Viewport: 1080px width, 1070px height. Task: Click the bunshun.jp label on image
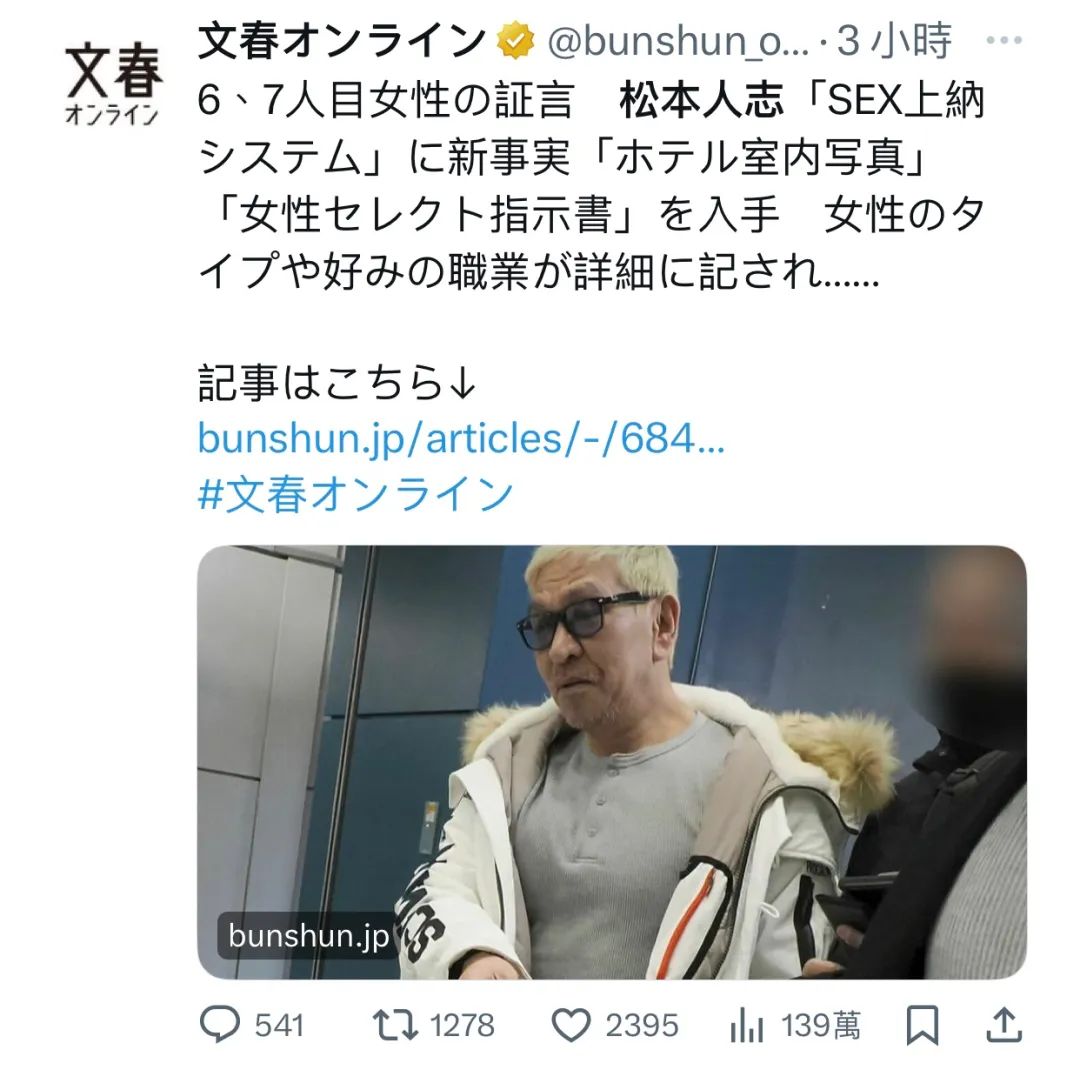308,936
